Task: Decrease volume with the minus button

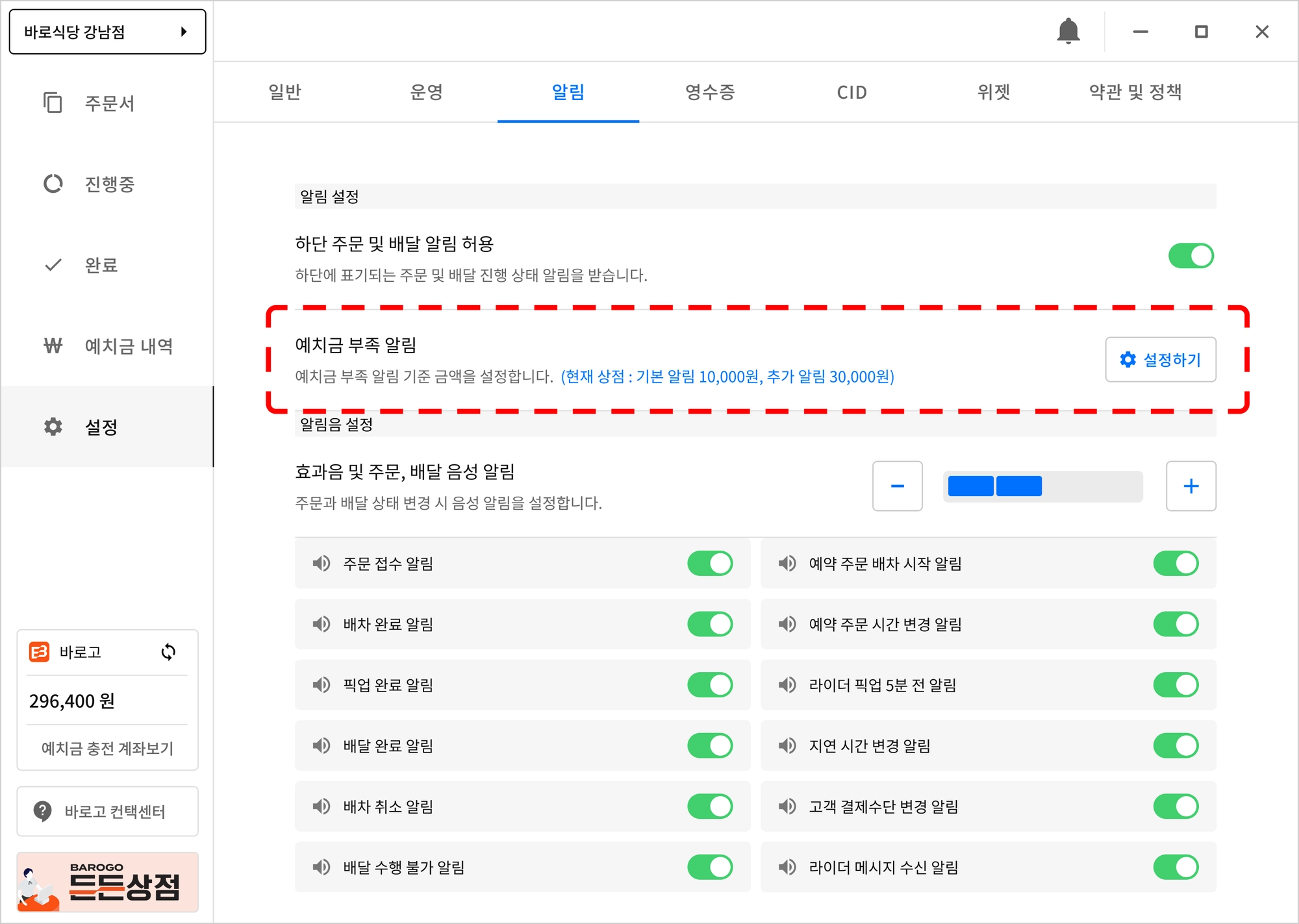Action: pos(897,486)
